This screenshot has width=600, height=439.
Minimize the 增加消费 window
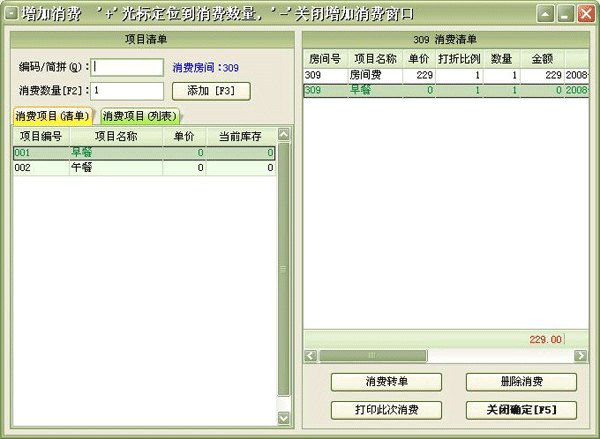(x=546, y=14)
